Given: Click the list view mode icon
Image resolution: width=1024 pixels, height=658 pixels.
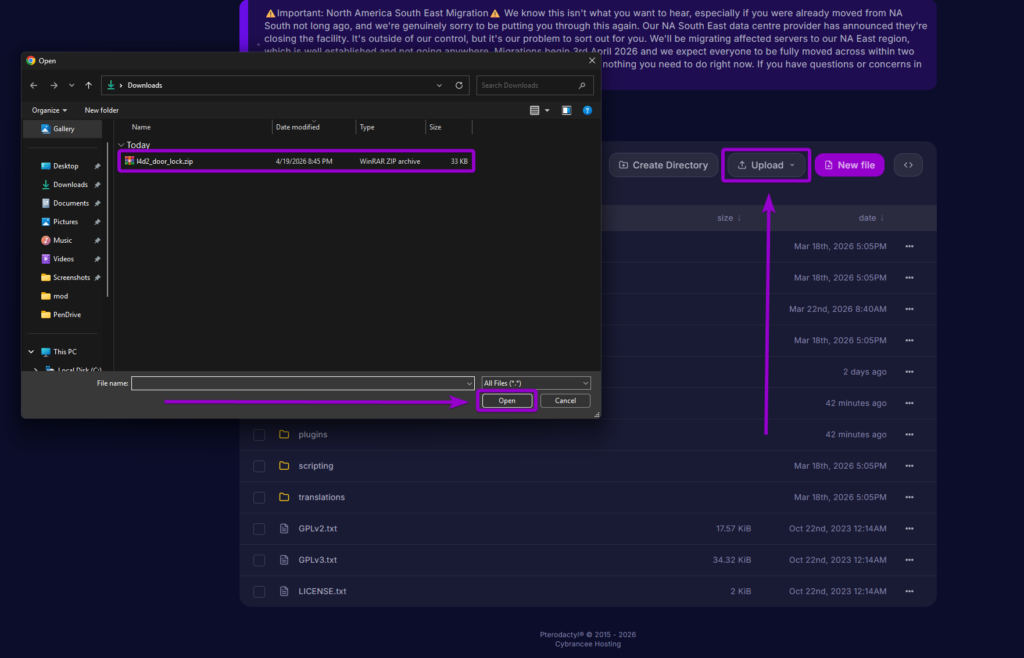Looking at the screenshot, I should pyautogui.click(x=534, y=110).
